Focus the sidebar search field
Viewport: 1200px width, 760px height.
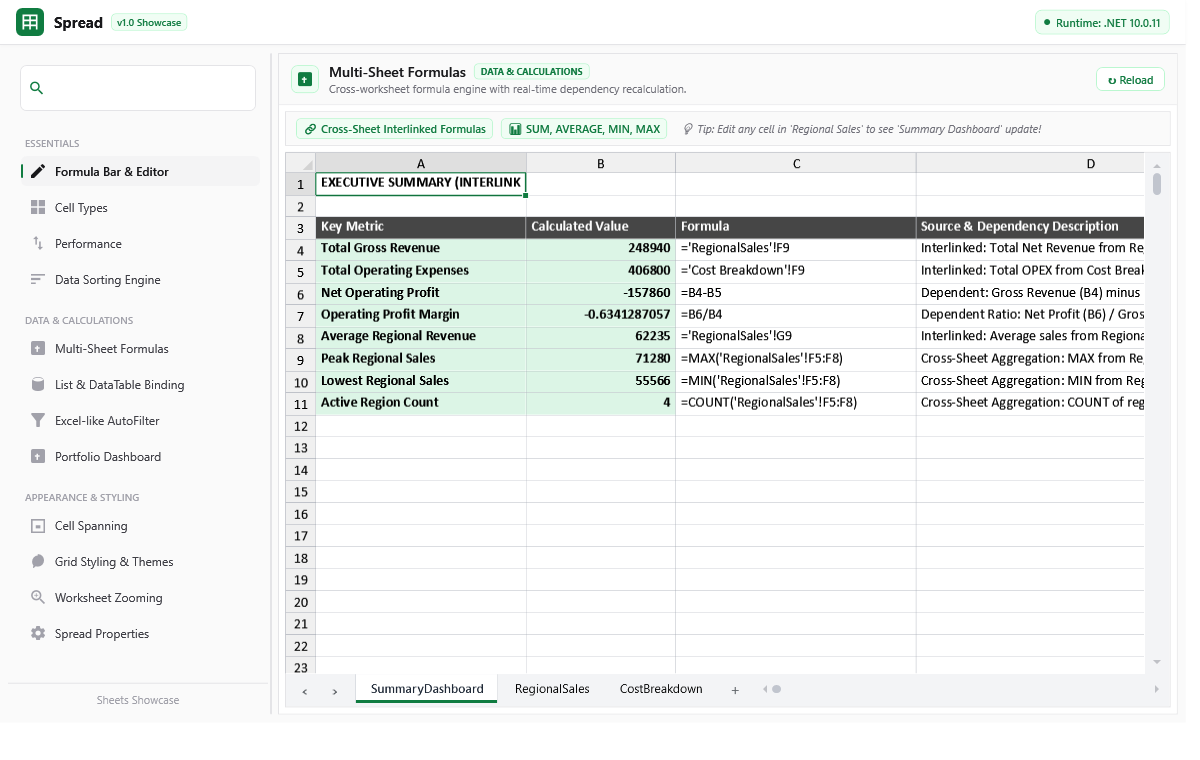(138, 88)
